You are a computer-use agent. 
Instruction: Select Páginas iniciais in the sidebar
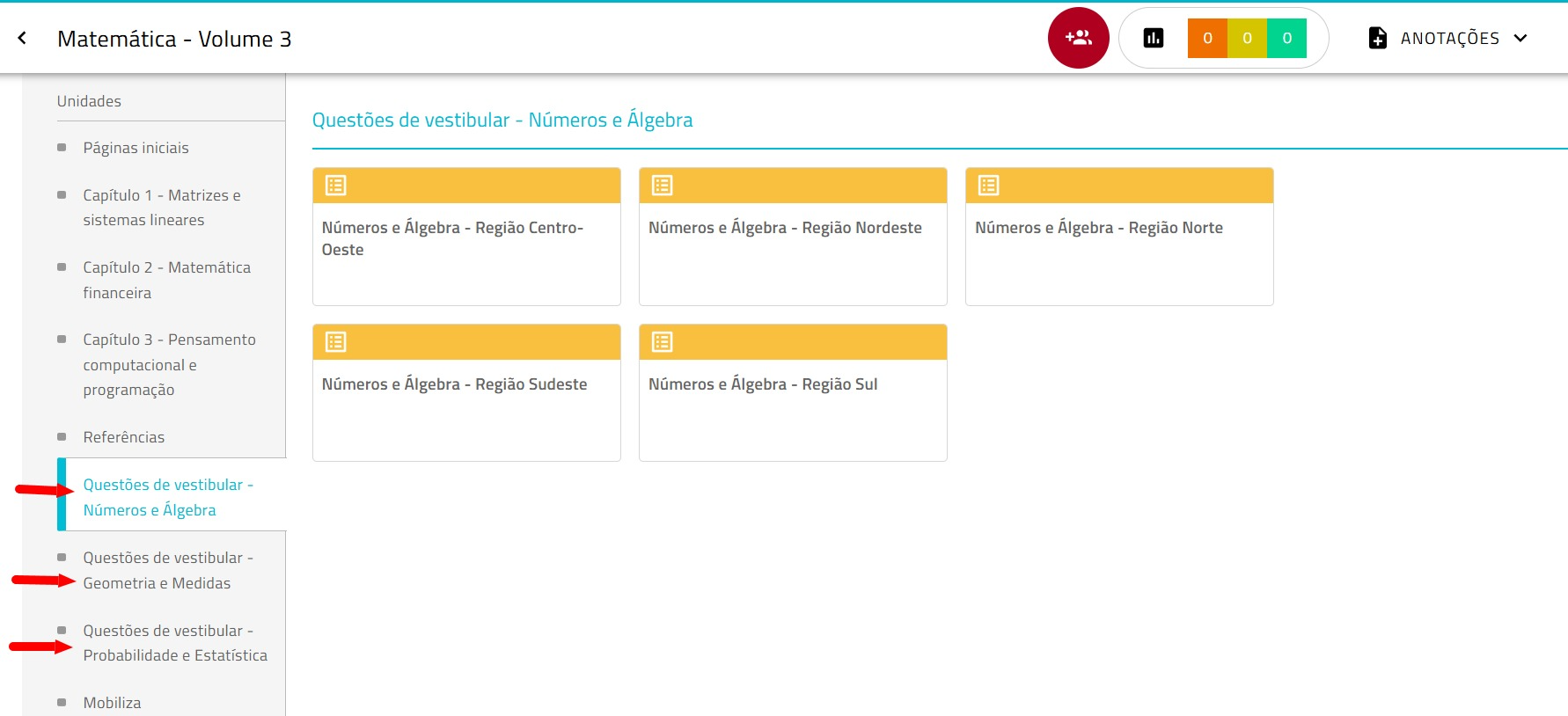[x=136, y=148]
